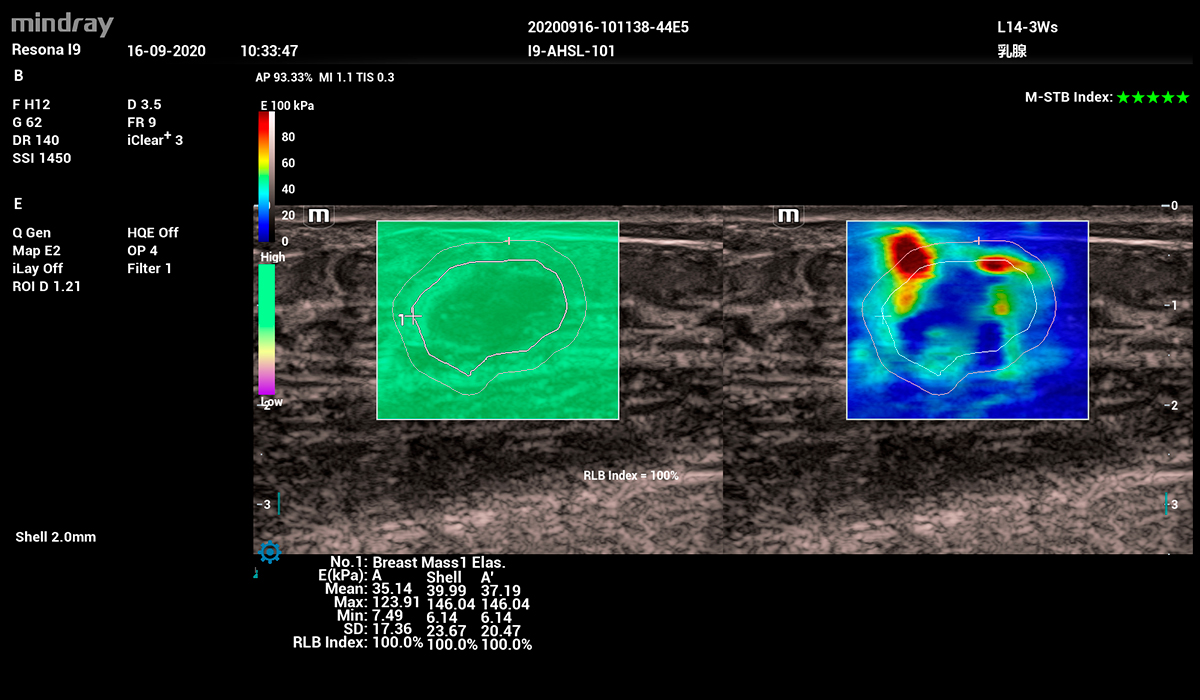Click the teal focus marker beside left depth 3

[279, 505]
